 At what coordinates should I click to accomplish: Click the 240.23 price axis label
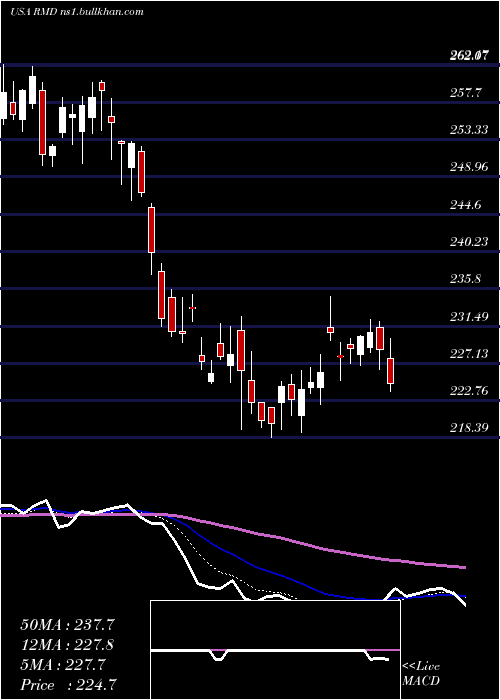pyautogui.click(x=469, y=242)
